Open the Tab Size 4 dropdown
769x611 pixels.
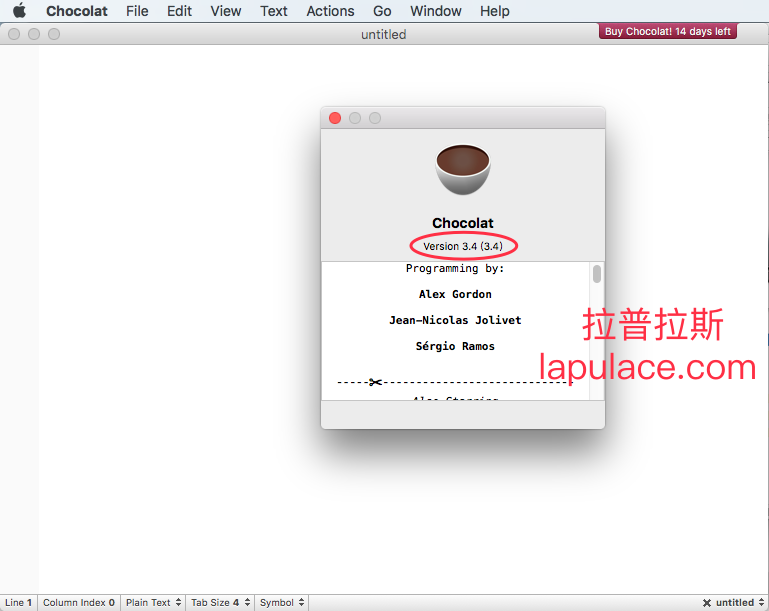pyautogui.click(x=221, y=603)
